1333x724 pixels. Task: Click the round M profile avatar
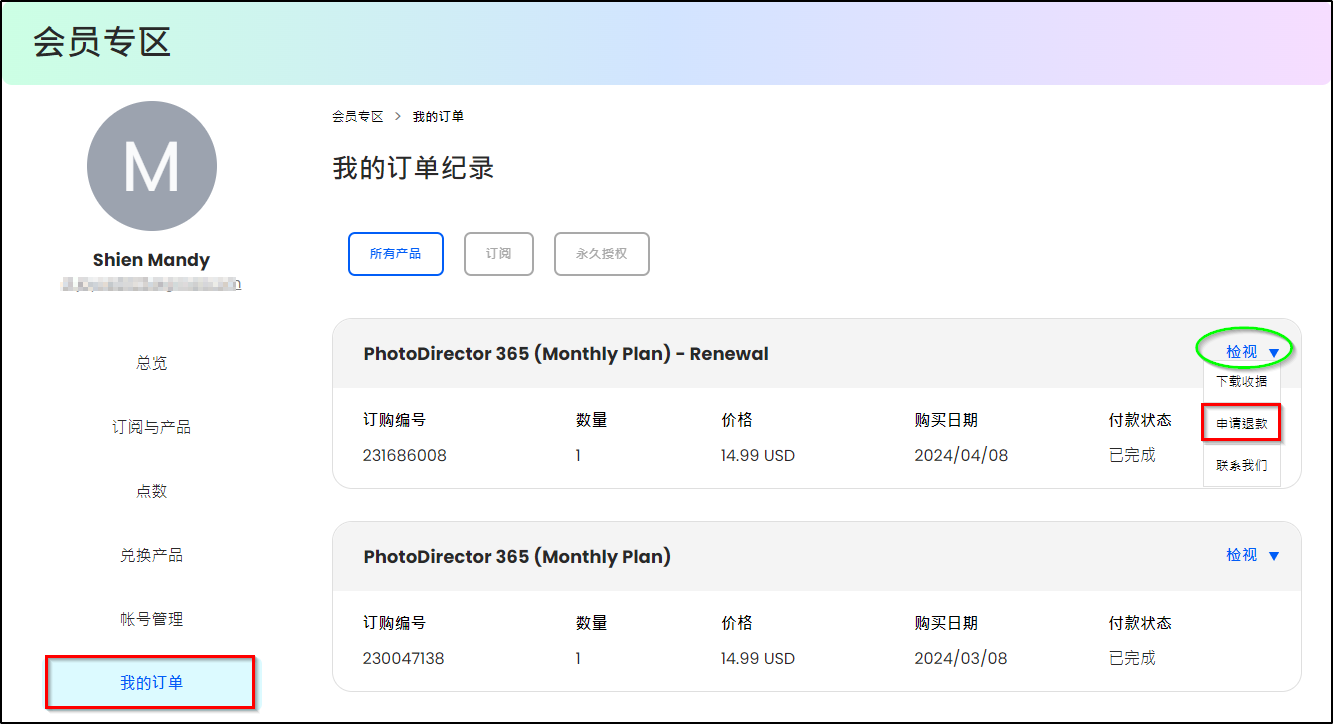tap(152, 166)
